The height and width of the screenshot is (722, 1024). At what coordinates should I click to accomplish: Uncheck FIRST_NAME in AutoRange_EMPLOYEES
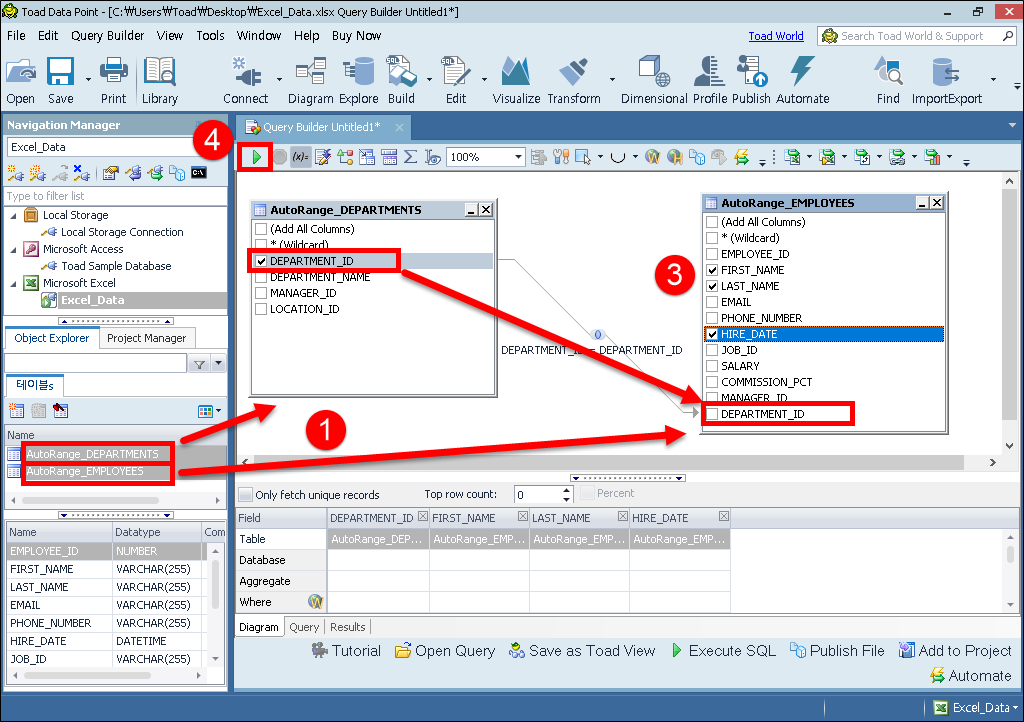[x=712, y=270]
